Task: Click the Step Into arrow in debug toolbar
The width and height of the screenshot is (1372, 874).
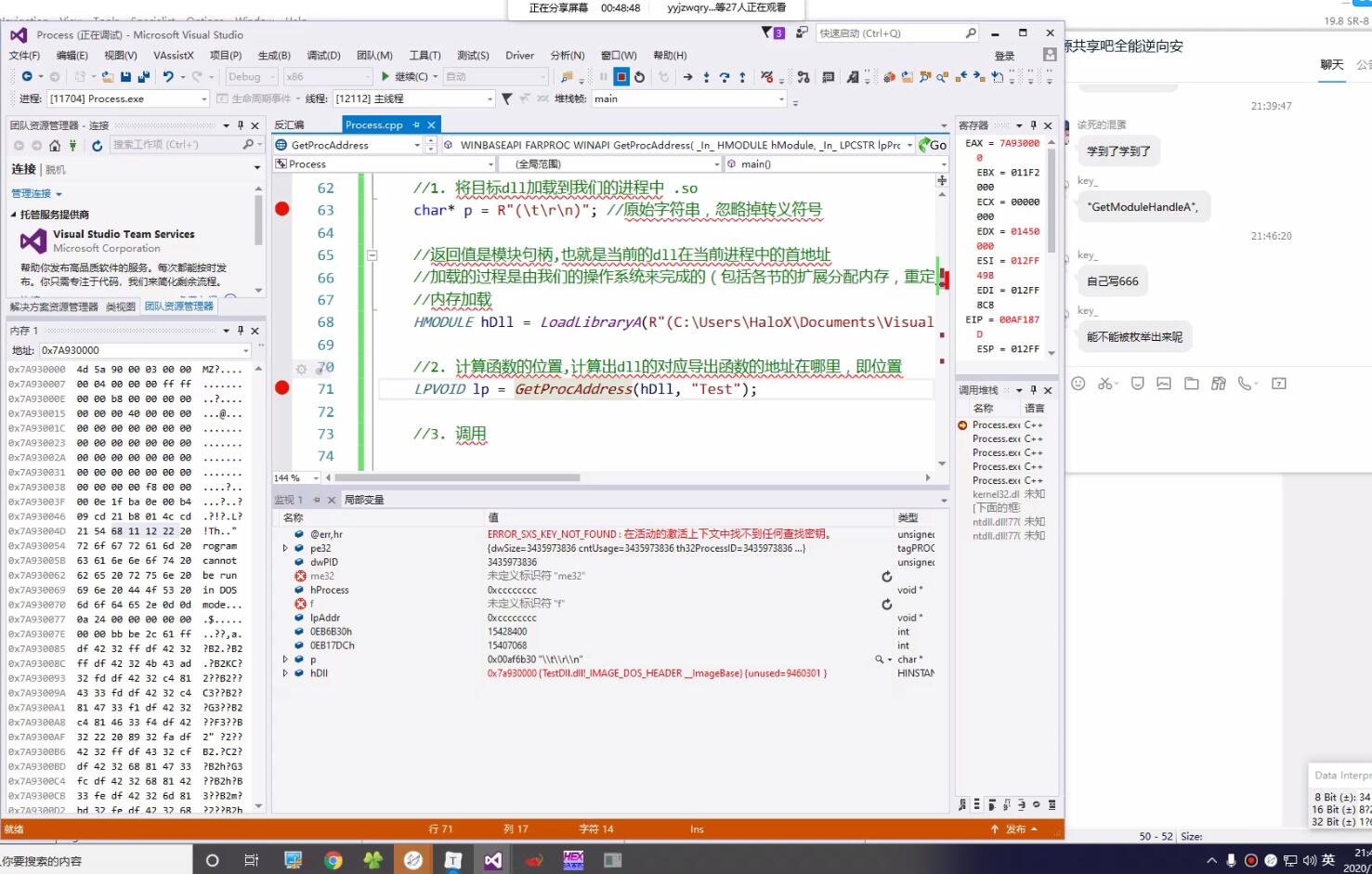Action: (x=706, y=77)
